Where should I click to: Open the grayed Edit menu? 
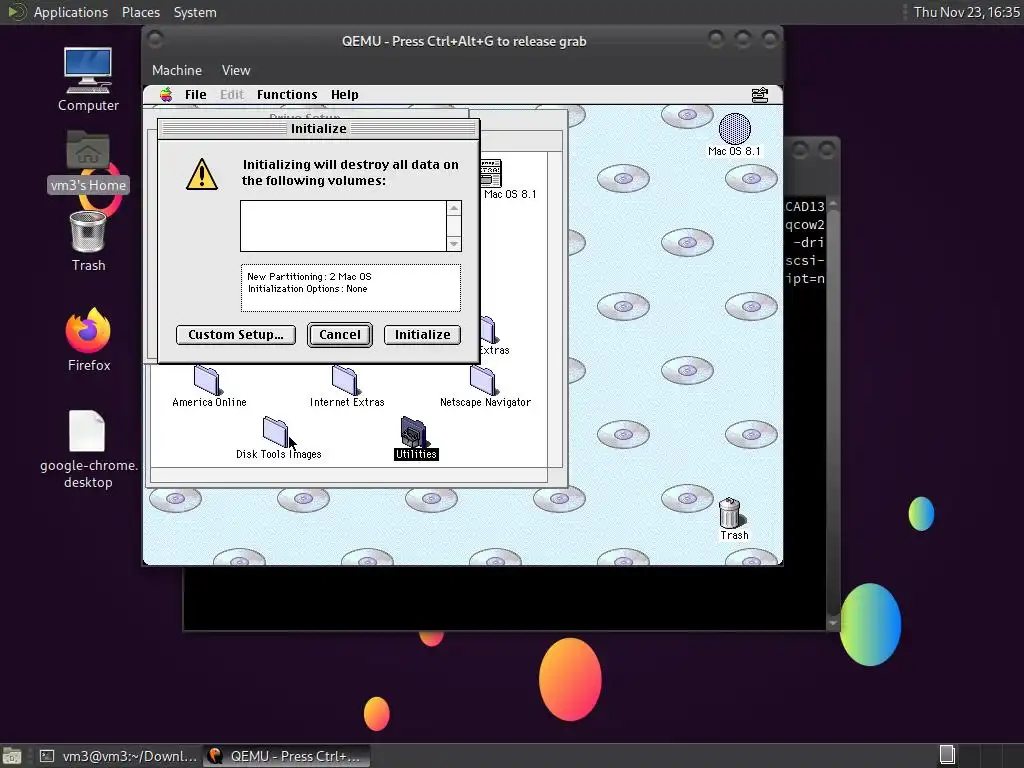pyautogui.click(x=232, y=95)
